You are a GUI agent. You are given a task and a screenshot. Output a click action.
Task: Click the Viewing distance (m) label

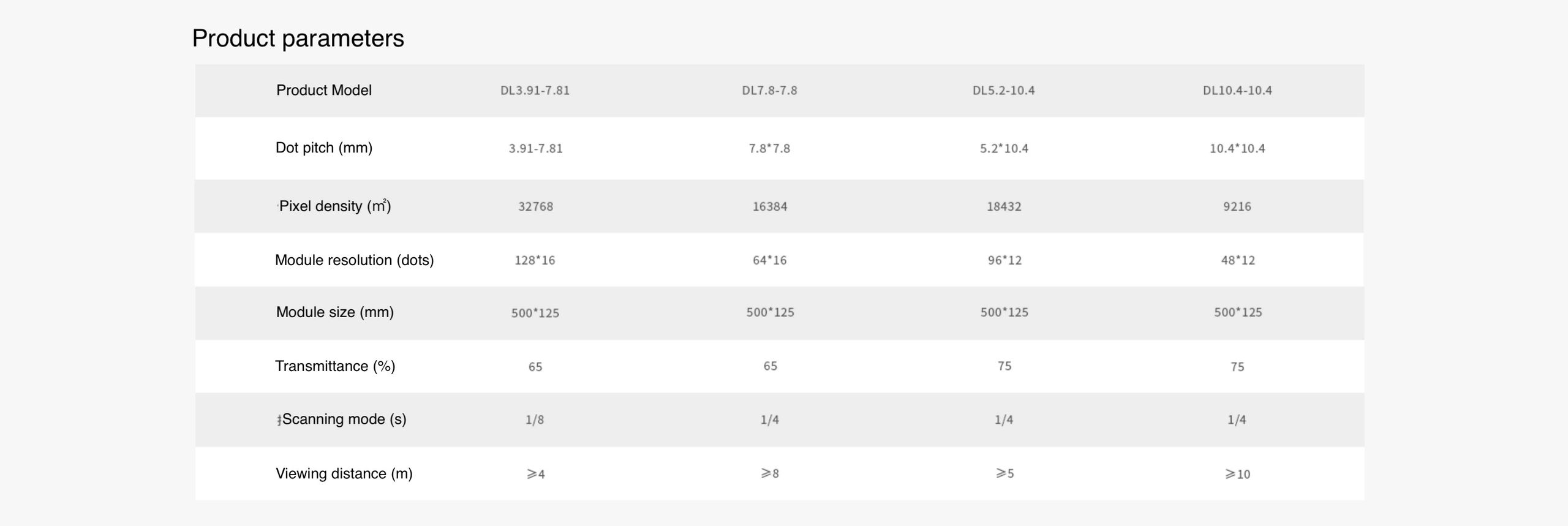[344, 474]
